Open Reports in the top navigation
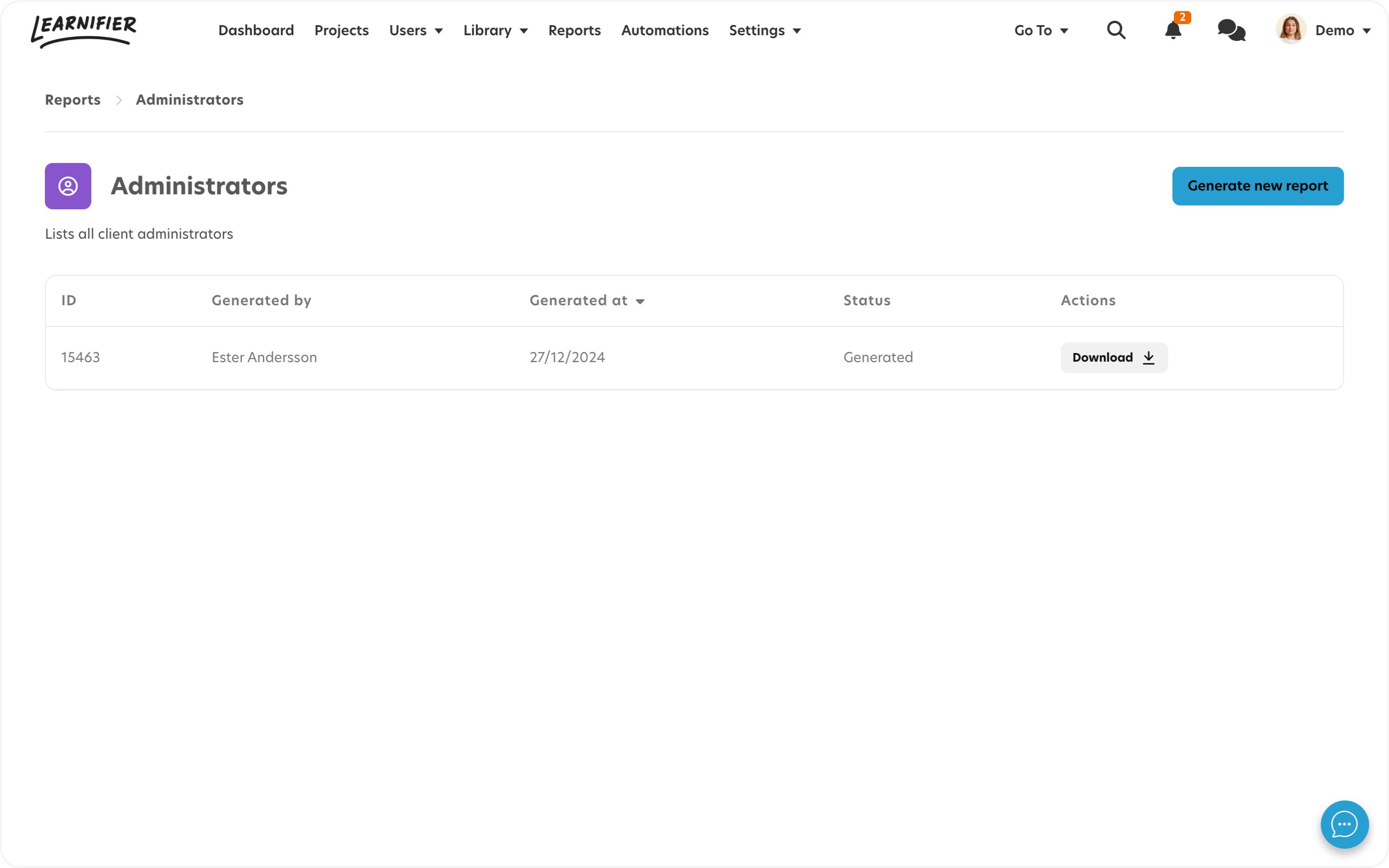Screen dimensions: 1389x868 (574, 30)
